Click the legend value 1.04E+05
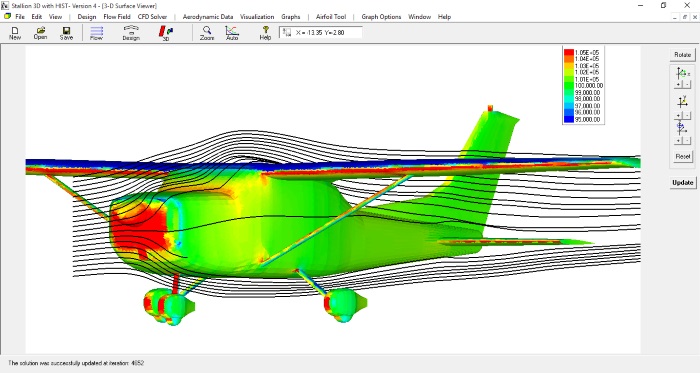The height and width of the screenshot is (373, 700). [x=587, y=59]
